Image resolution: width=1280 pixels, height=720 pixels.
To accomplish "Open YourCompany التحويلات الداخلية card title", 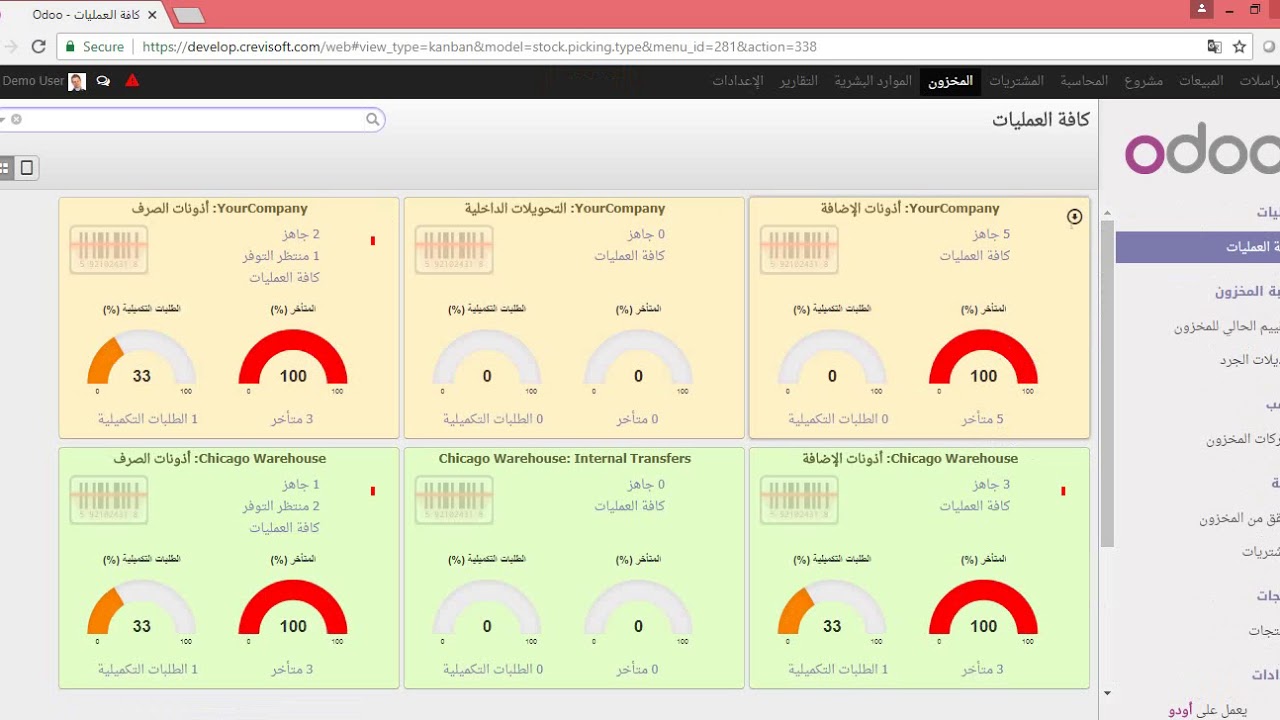I will (564, 209).
